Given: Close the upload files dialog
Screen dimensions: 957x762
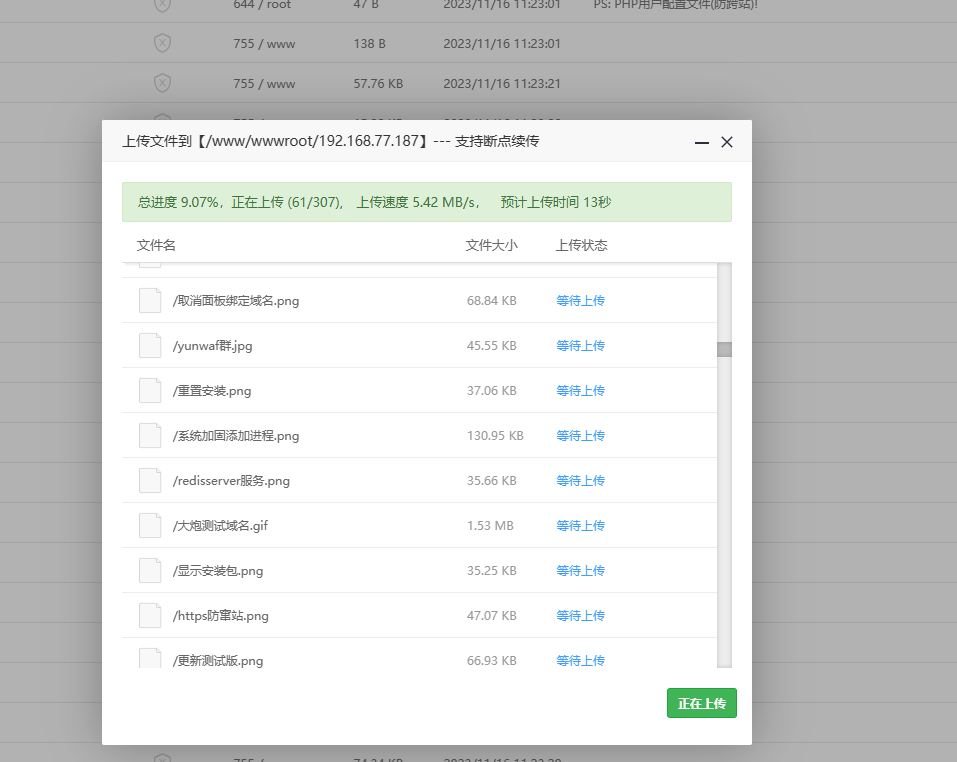Looking at the screenshot, I should tap(726, 142).
